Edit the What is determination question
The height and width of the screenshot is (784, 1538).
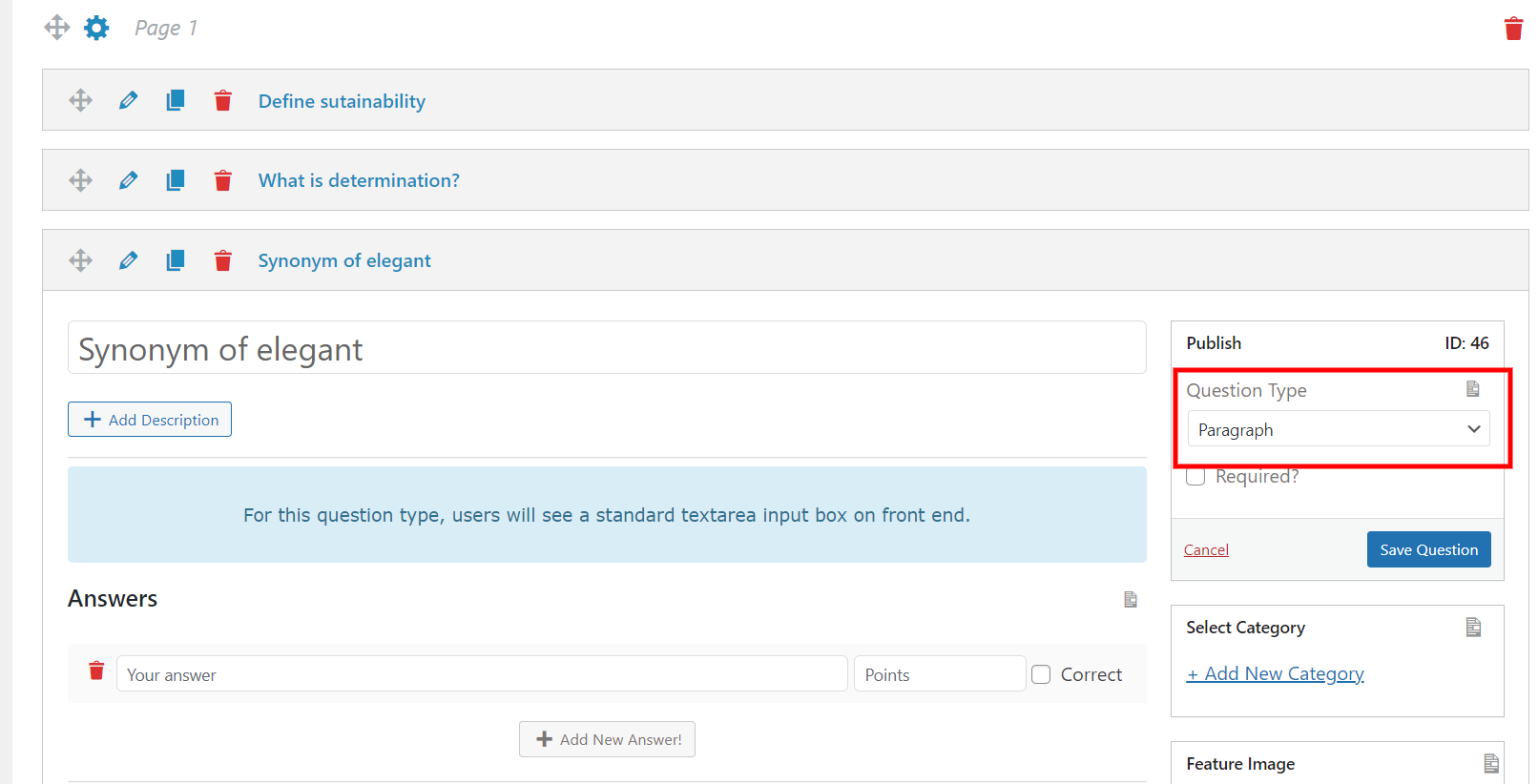tap(128, 180)
